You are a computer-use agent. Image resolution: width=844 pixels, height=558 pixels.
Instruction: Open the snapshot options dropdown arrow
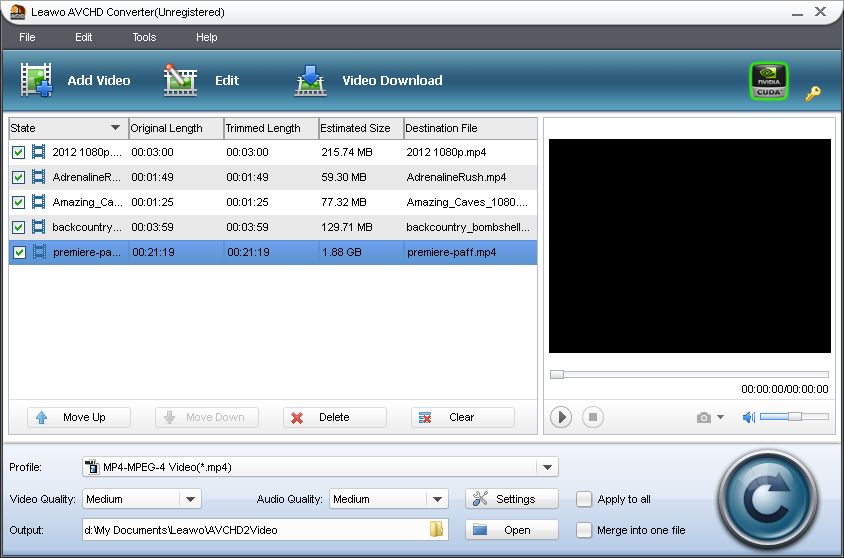(x=720, y=417)
